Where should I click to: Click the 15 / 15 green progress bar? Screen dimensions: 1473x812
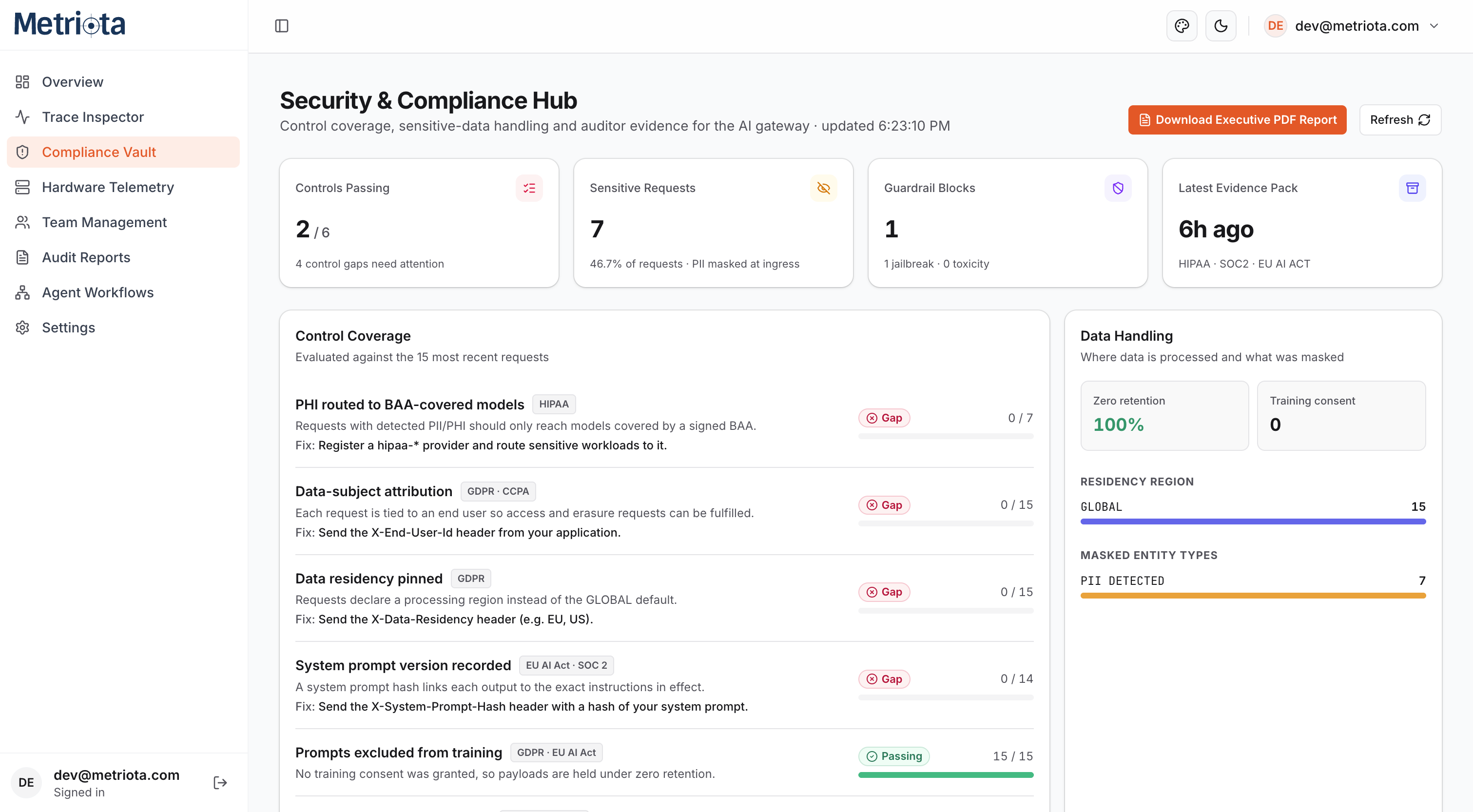coord(945,775)
